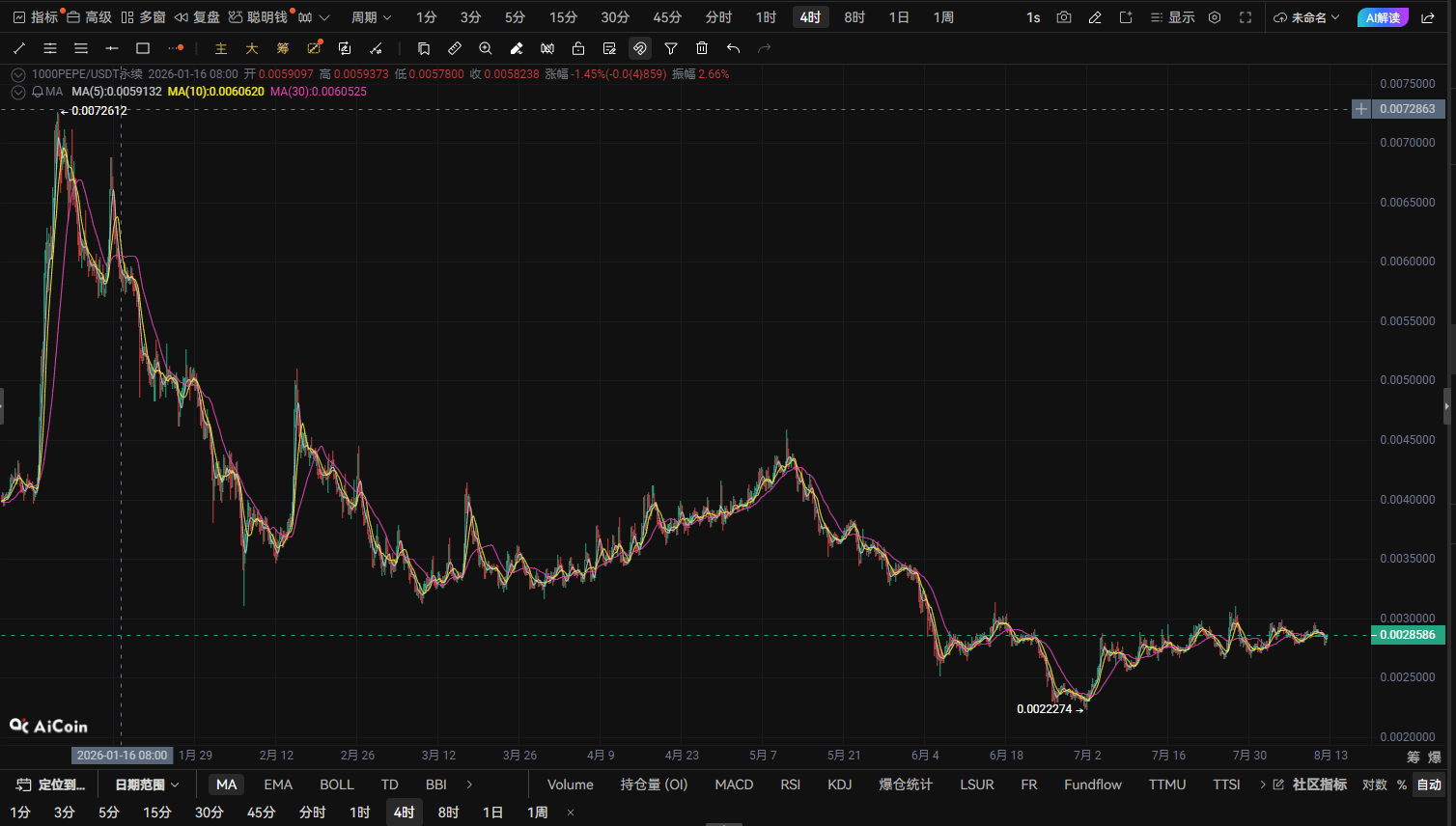Open the 聪明钱 smart money button

(258, 17)
